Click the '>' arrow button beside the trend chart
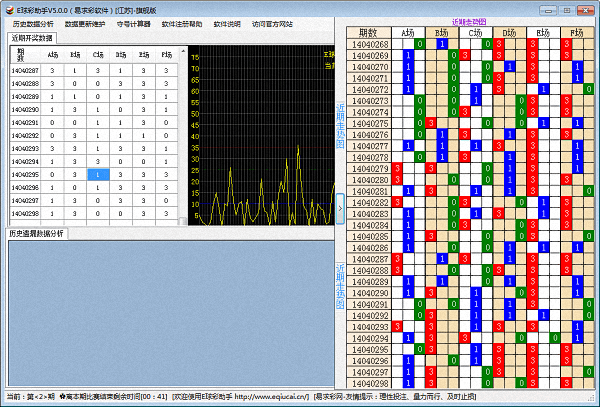The width and height of the screenshot is (600, 407). click(x=340, y=208)
